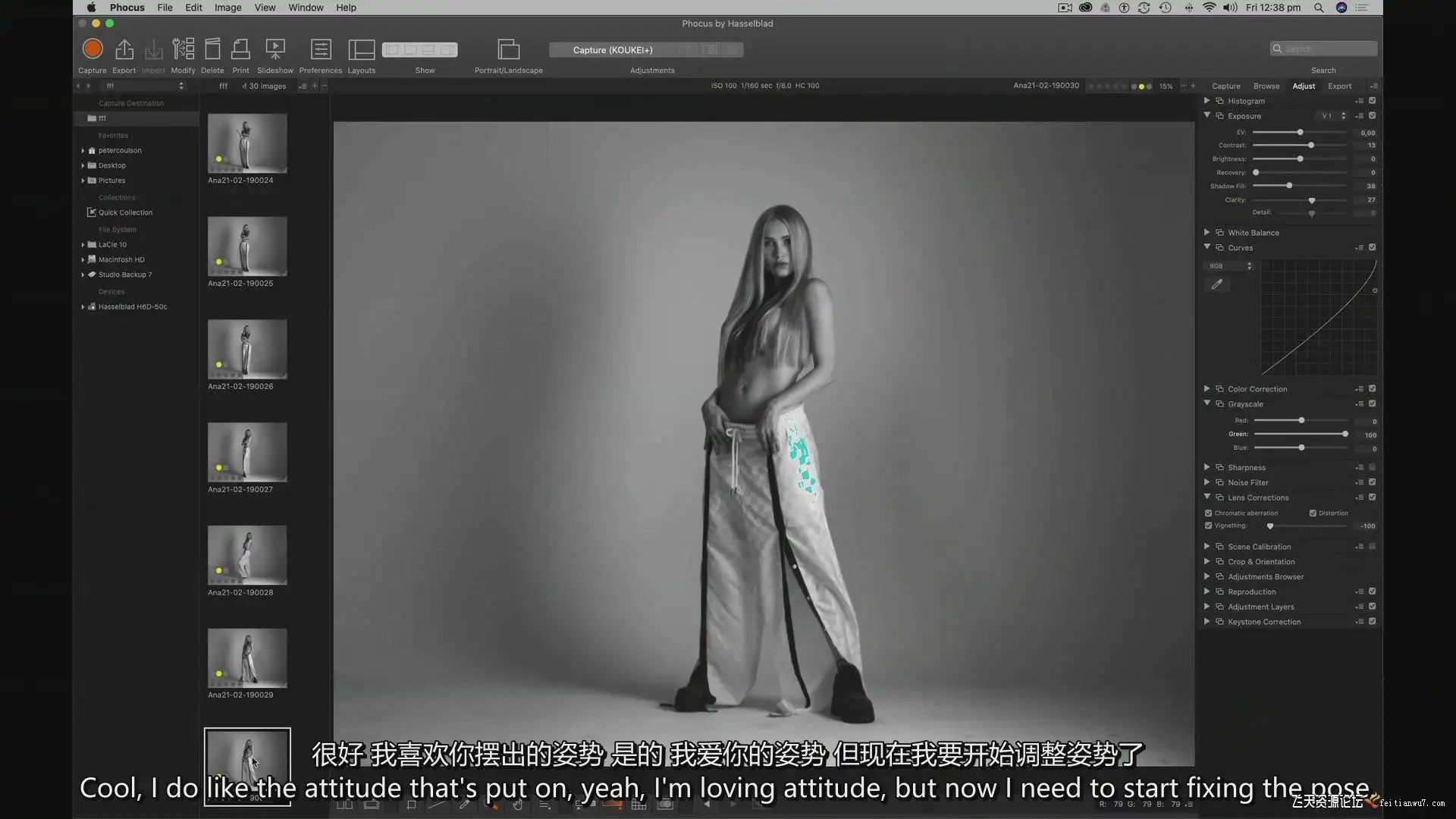1456x819 pixels.
Task: Open Grayscale panel options menu icon
Action: click(1359, 404)
